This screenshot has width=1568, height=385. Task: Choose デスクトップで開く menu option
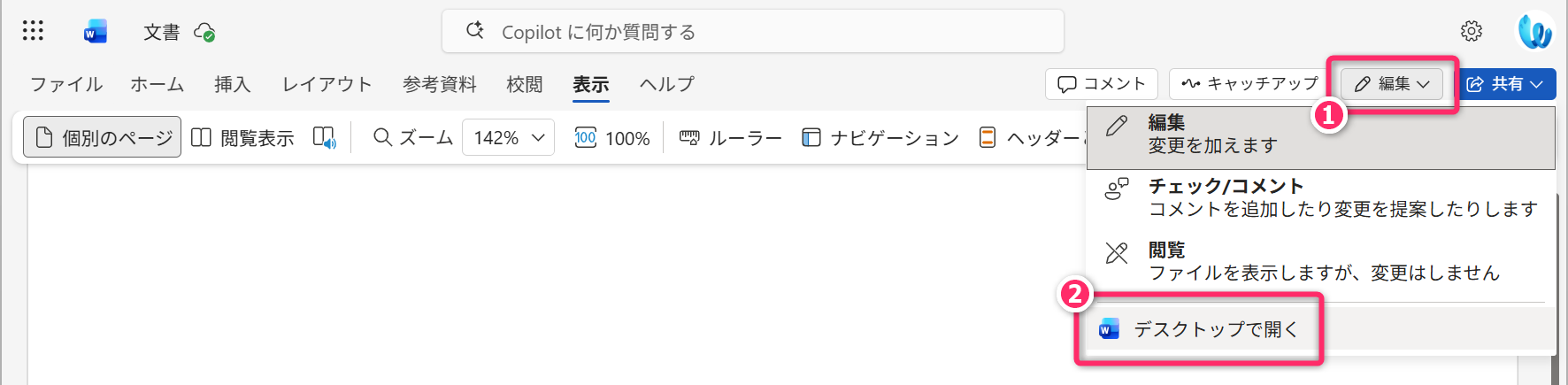(1214, 330)
